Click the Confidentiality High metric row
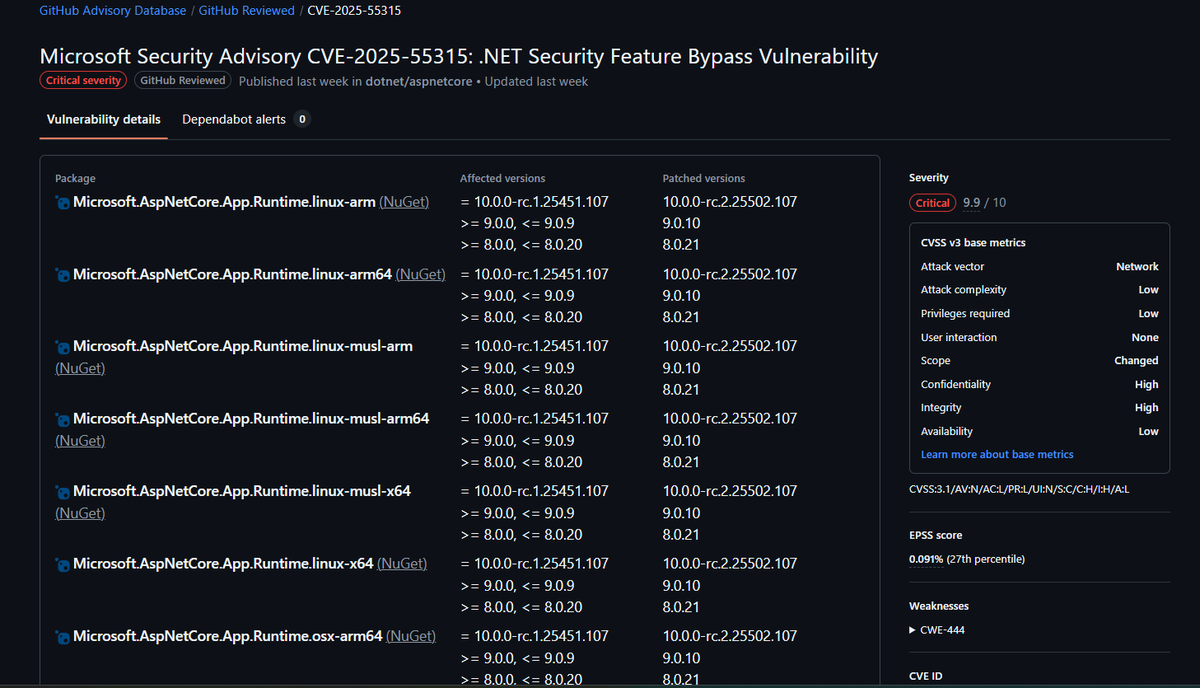The width and height of the screenshot is (1200, 688). [x=1040, y=385]
